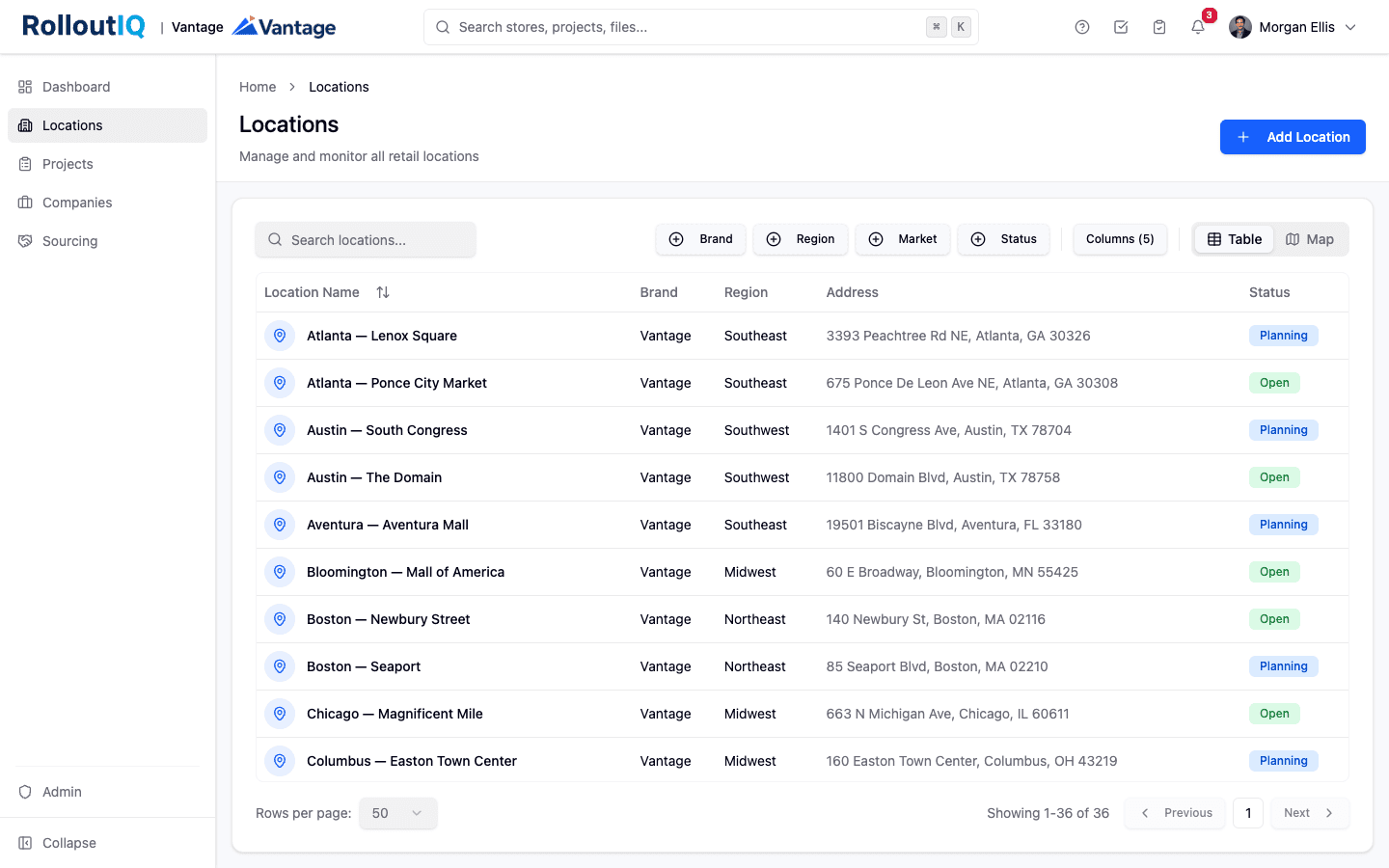The height and width of the screenshot is (868, 1389).
Task: Click the Brand column header
Action: coord(659,292)
